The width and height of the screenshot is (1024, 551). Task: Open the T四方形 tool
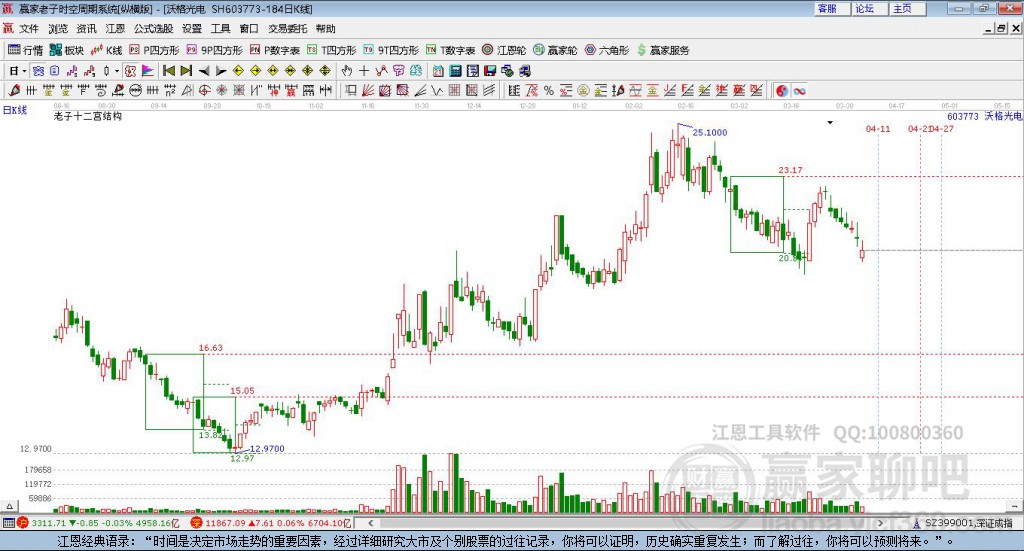pyautogui.click(x=332, y=50)
